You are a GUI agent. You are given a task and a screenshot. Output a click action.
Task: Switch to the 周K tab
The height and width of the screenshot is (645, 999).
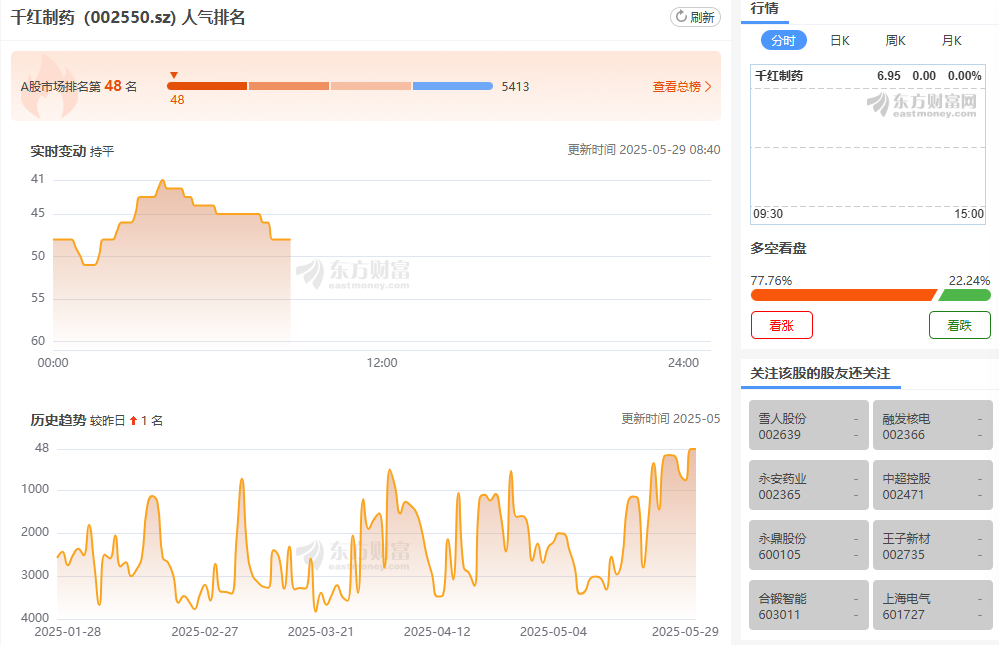point(895,41)
